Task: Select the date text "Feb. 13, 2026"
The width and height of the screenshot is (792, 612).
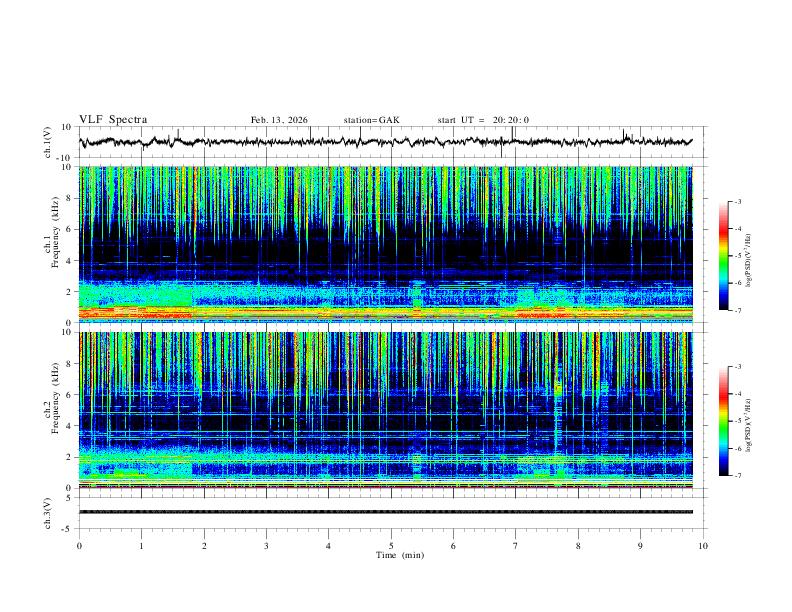Action: [279, 120]
